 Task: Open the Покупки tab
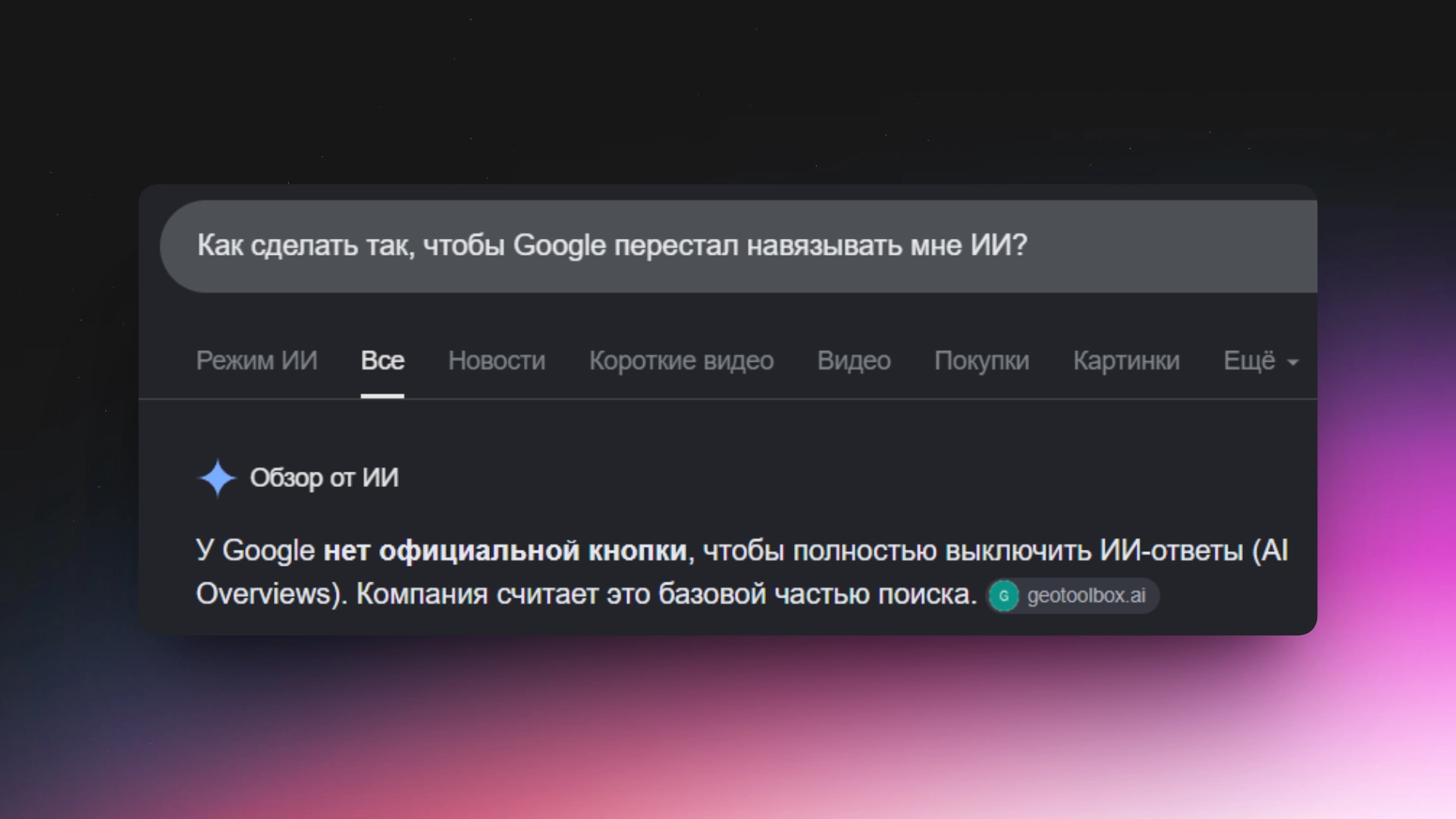coord(981,361)
